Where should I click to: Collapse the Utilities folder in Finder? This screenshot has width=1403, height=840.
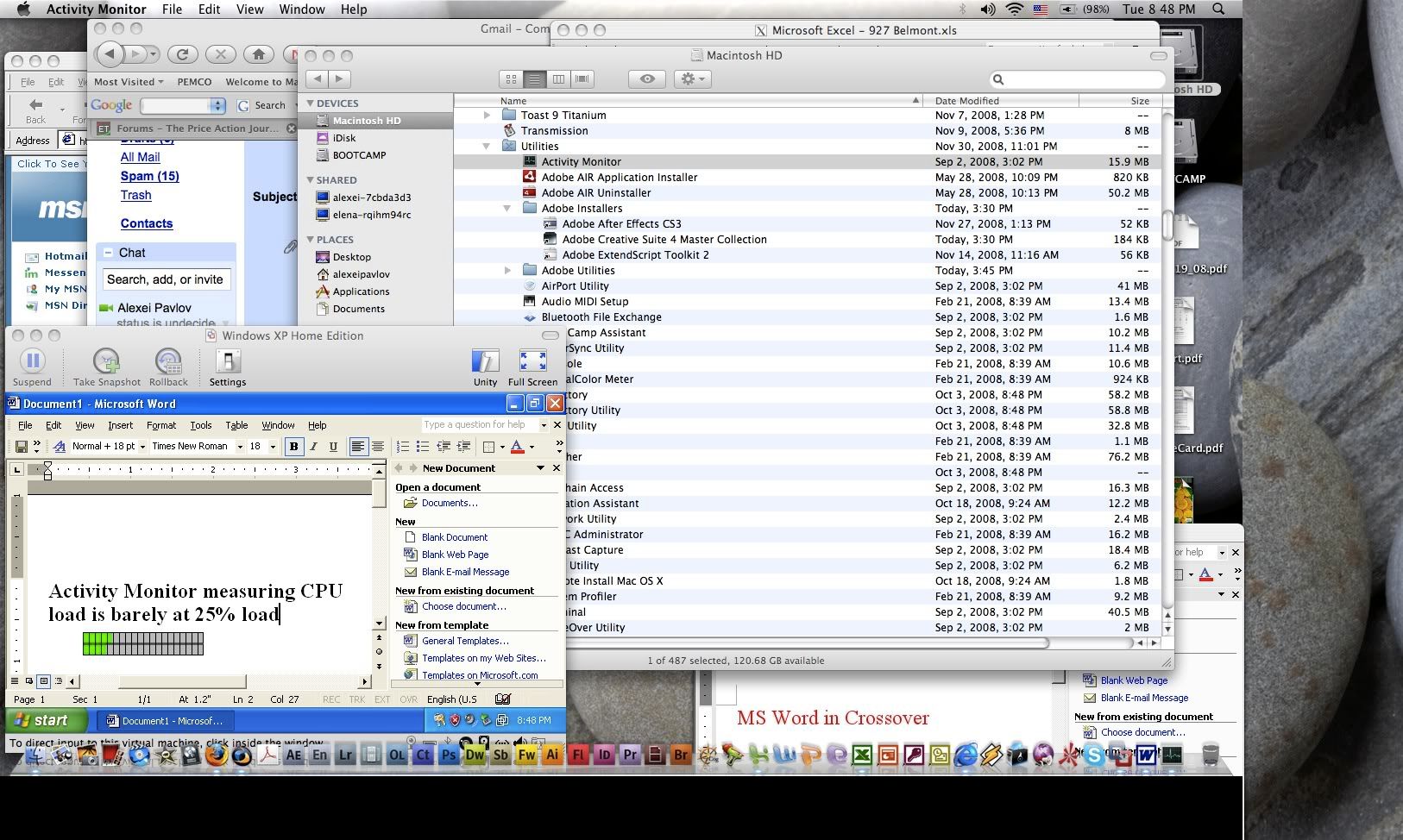click(487, 147)
